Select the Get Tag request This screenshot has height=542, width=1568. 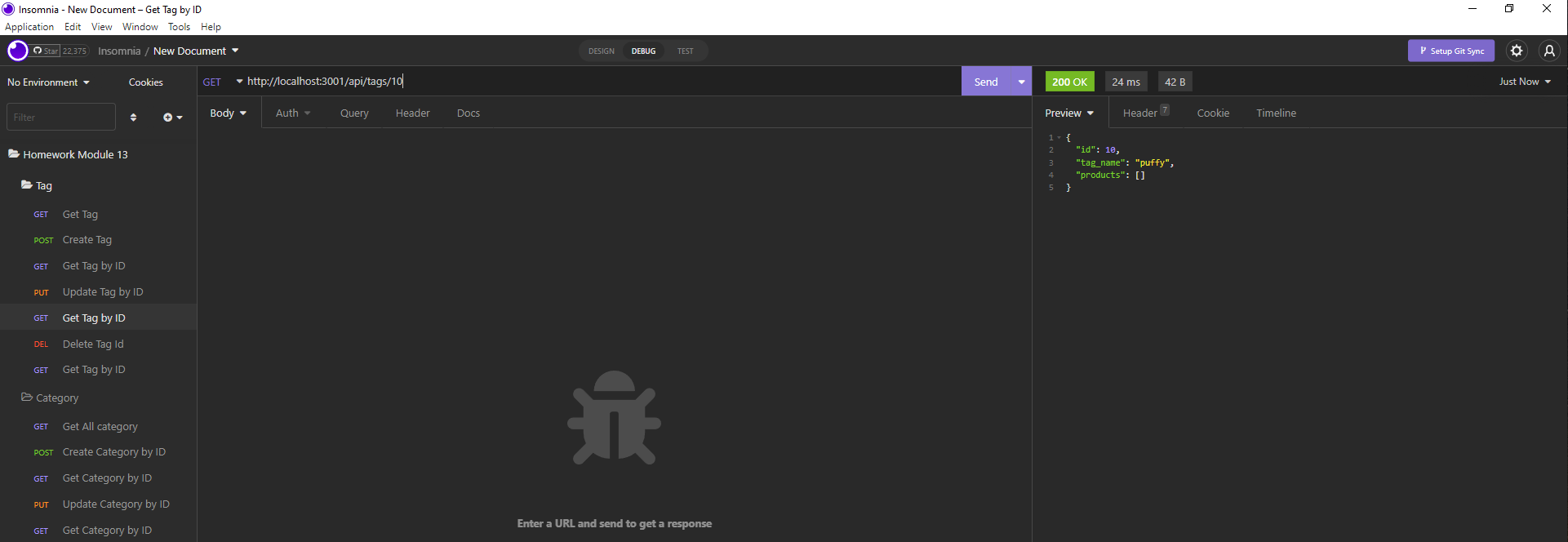(80, 215)
